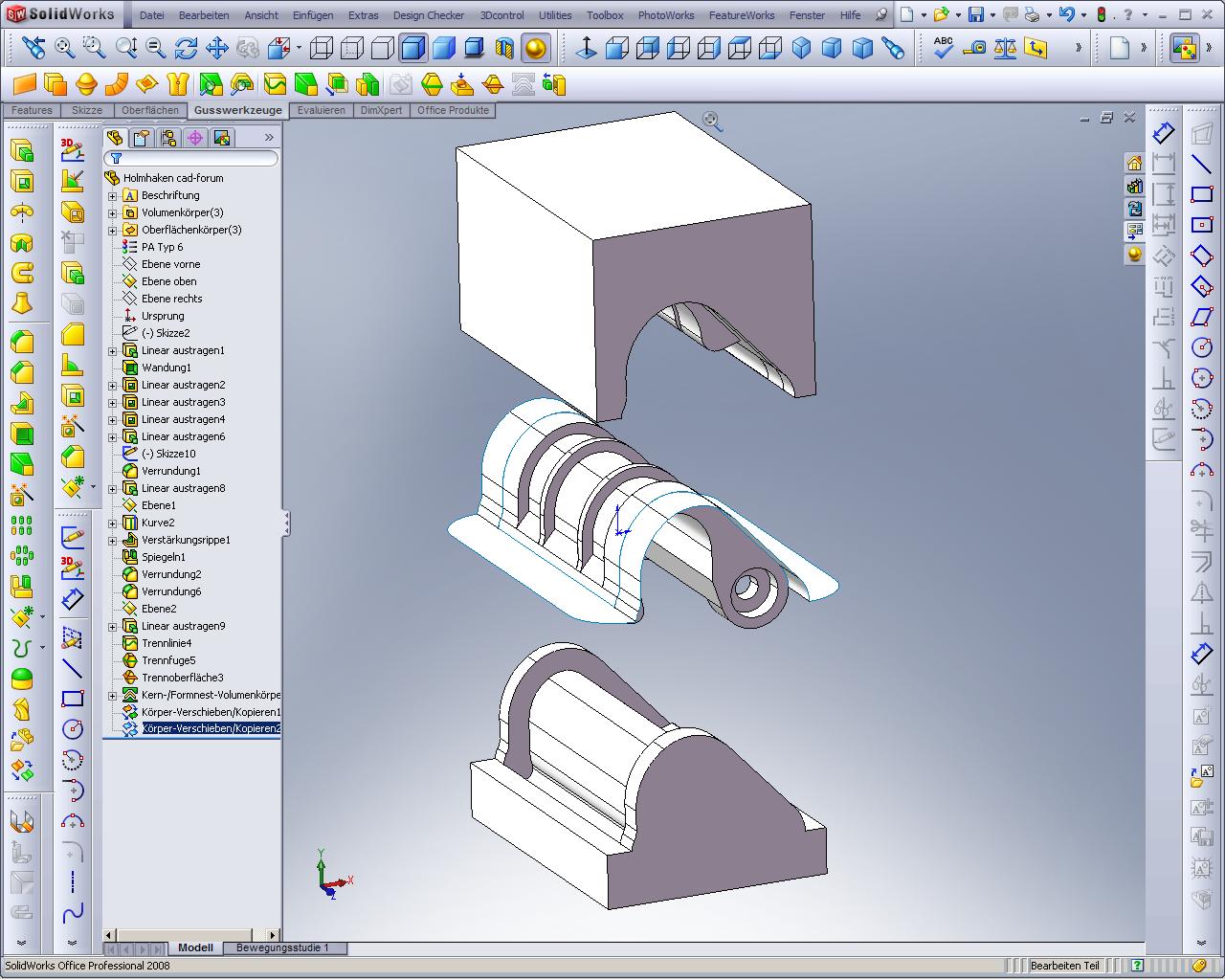1225x980 pixels.
Task: Open the Mass Properties scale icon
Action: (1005, 48)
